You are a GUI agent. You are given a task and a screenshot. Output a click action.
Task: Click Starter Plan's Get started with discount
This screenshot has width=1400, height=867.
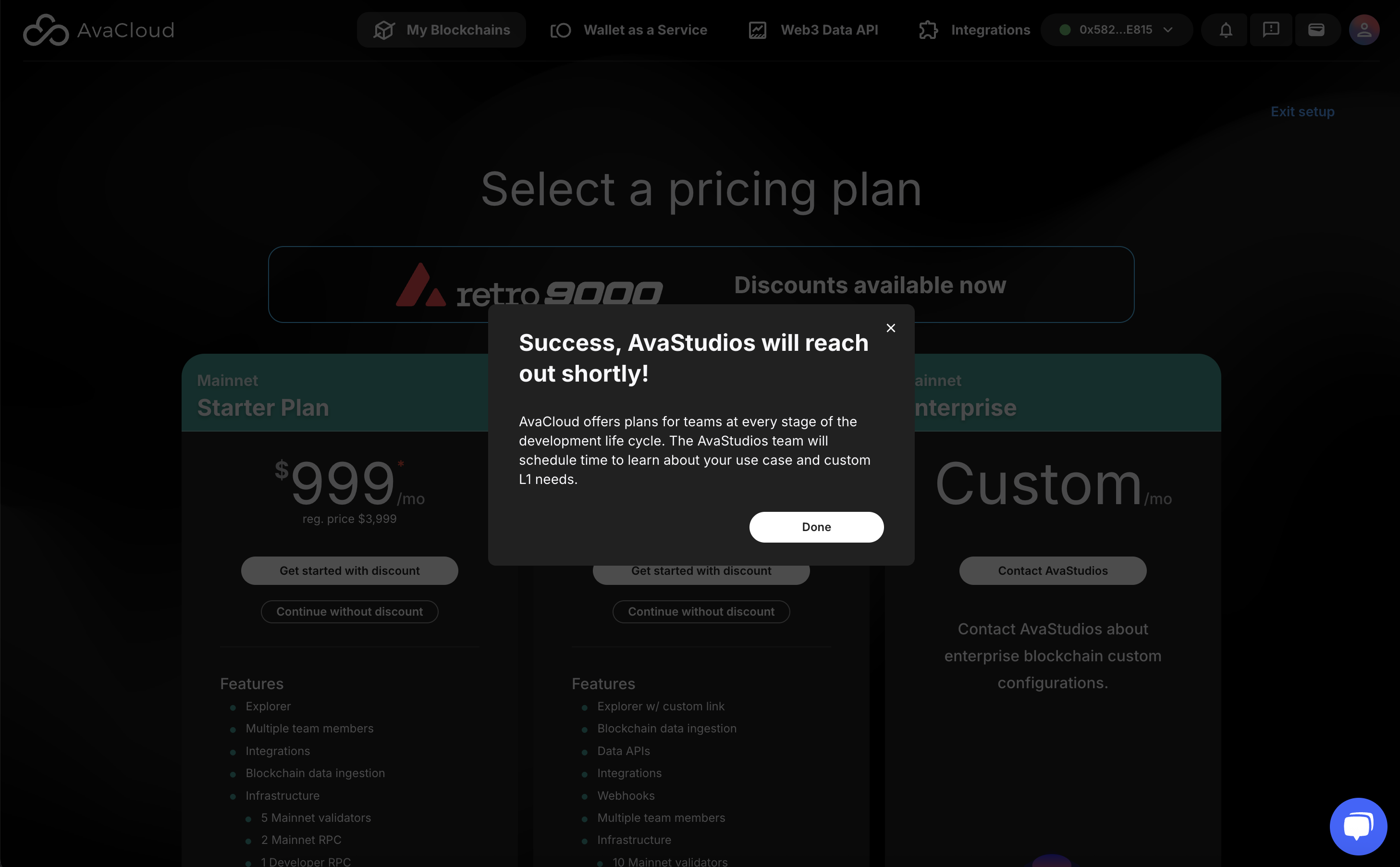click(x=350, y=570)
